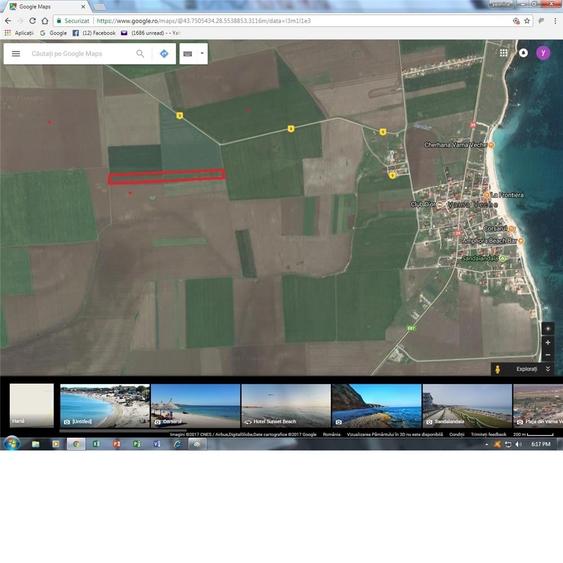Open the Google Maps hamburger menu

16,54
